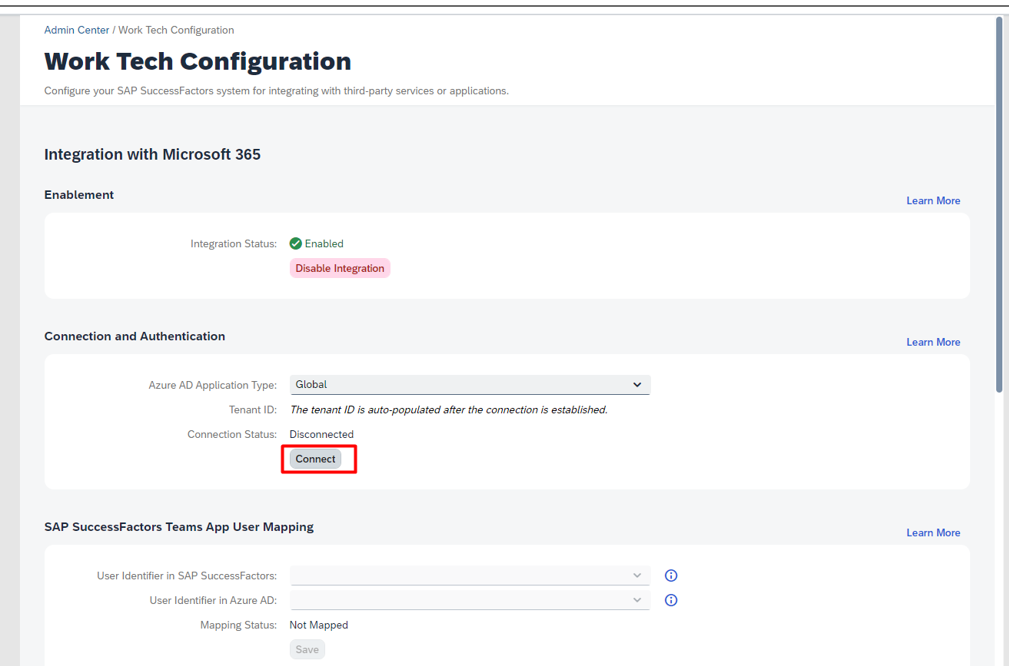Click the Connect button

315,459
